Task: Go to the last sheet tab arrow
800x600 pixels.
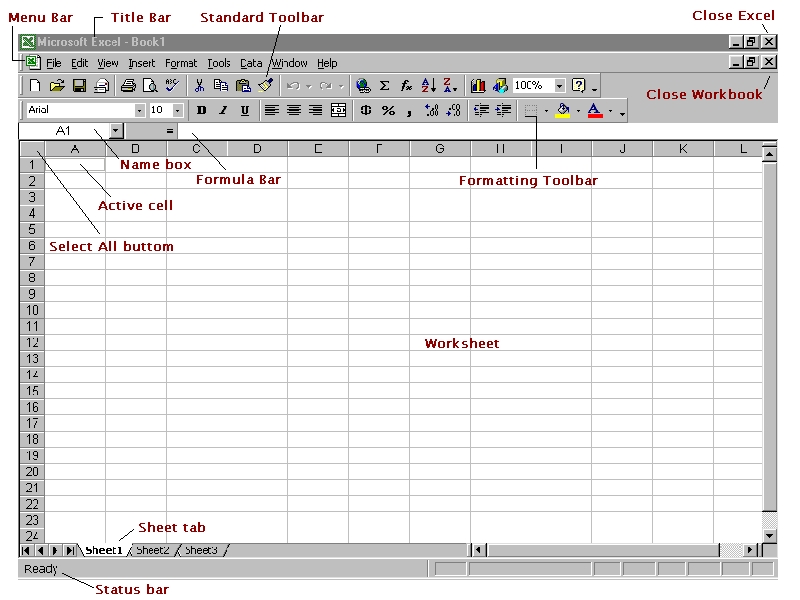Action: (x=70, y=551)
